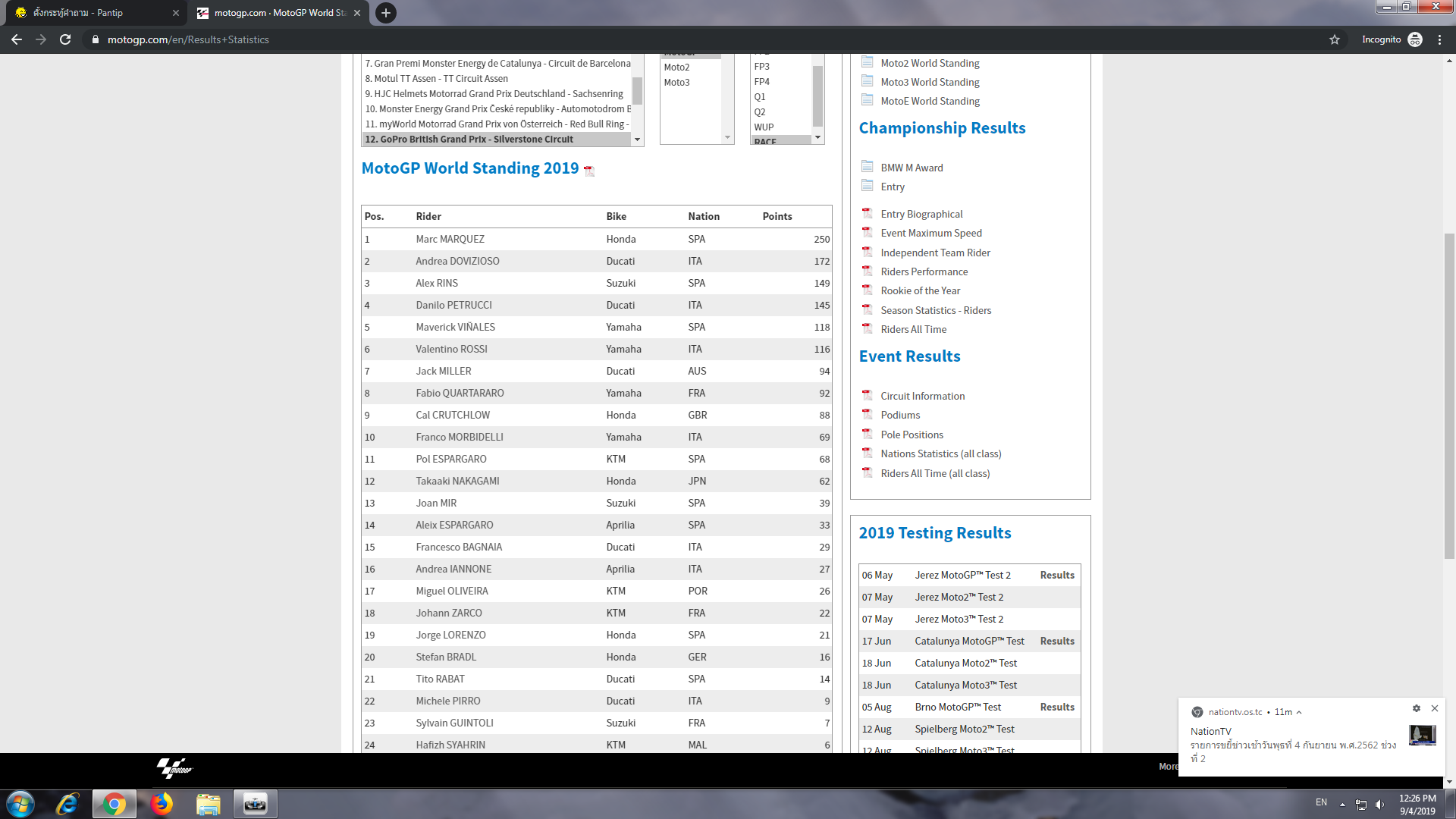This screenshot has width=1456, height=819.
Task: Open Riders Performance link
Action: point(924,271)
